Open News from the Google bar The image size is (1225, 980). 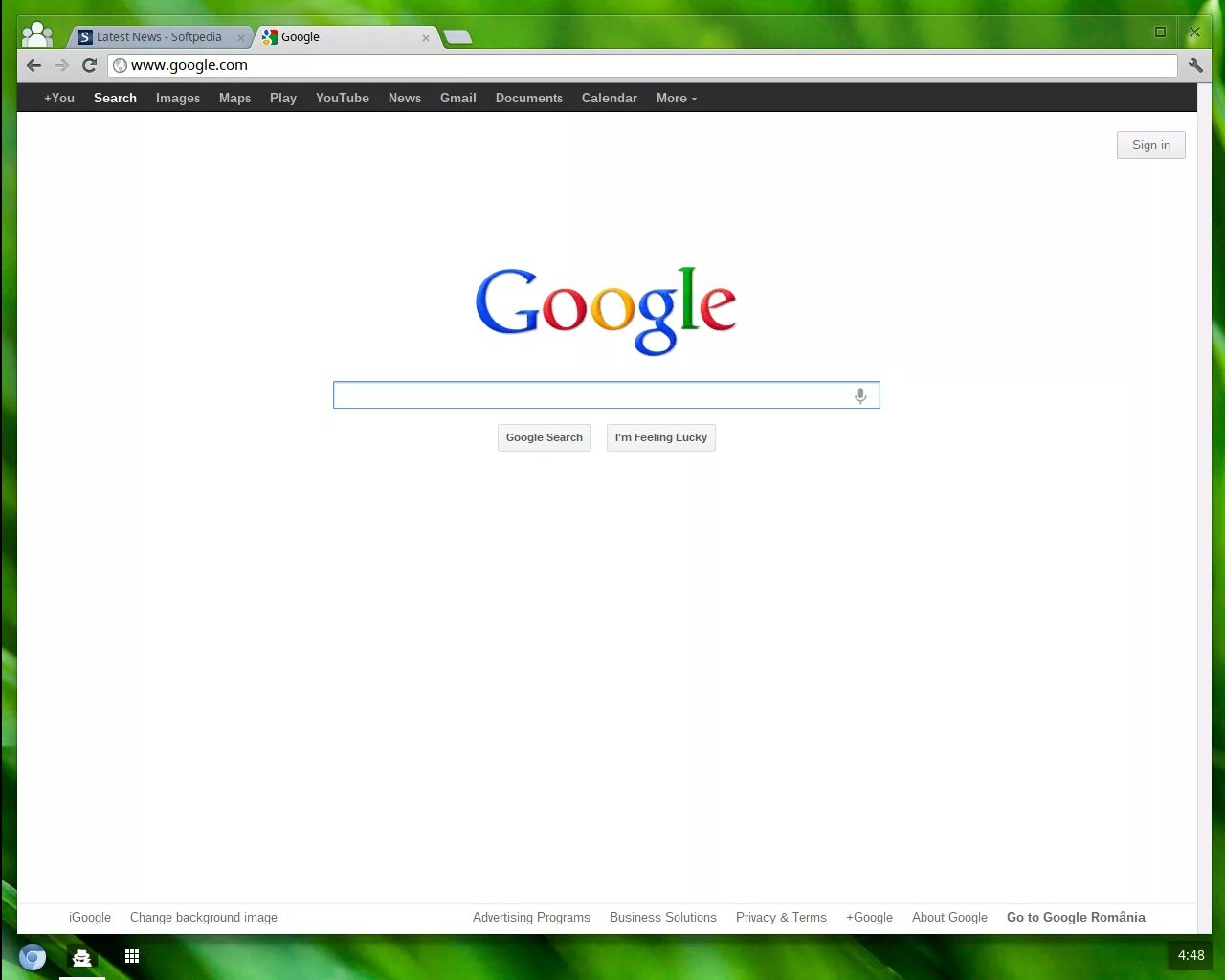405,98
